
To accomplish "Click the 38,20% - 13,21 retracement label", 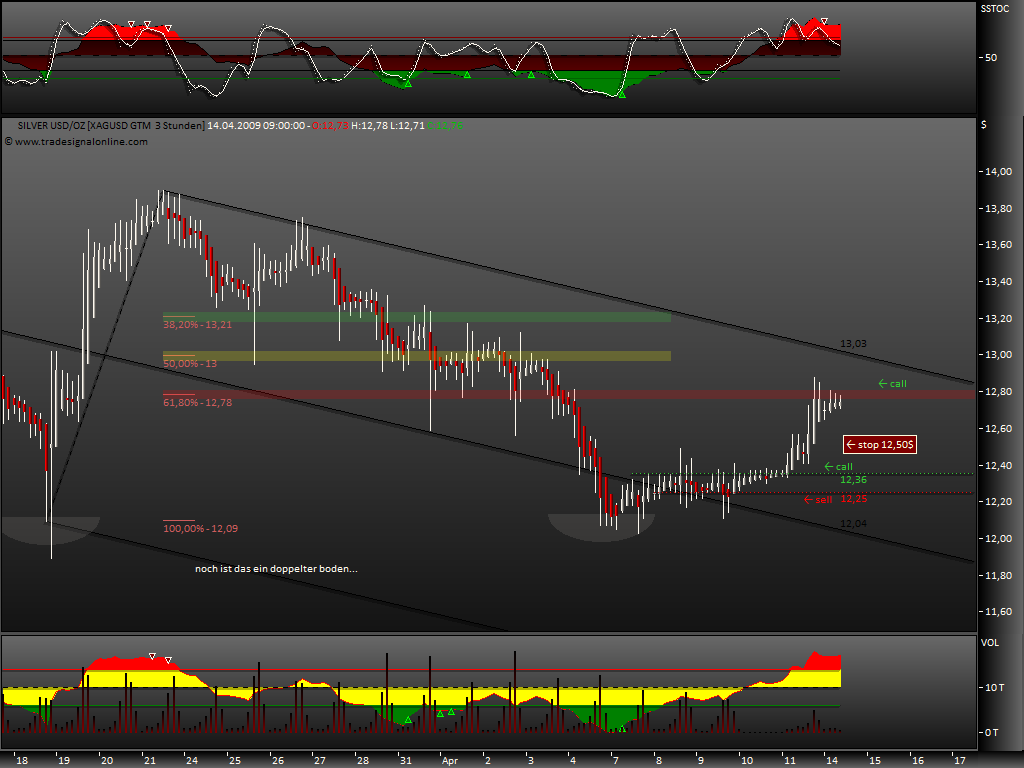I will pyautogui.click(x=197, y=325).
